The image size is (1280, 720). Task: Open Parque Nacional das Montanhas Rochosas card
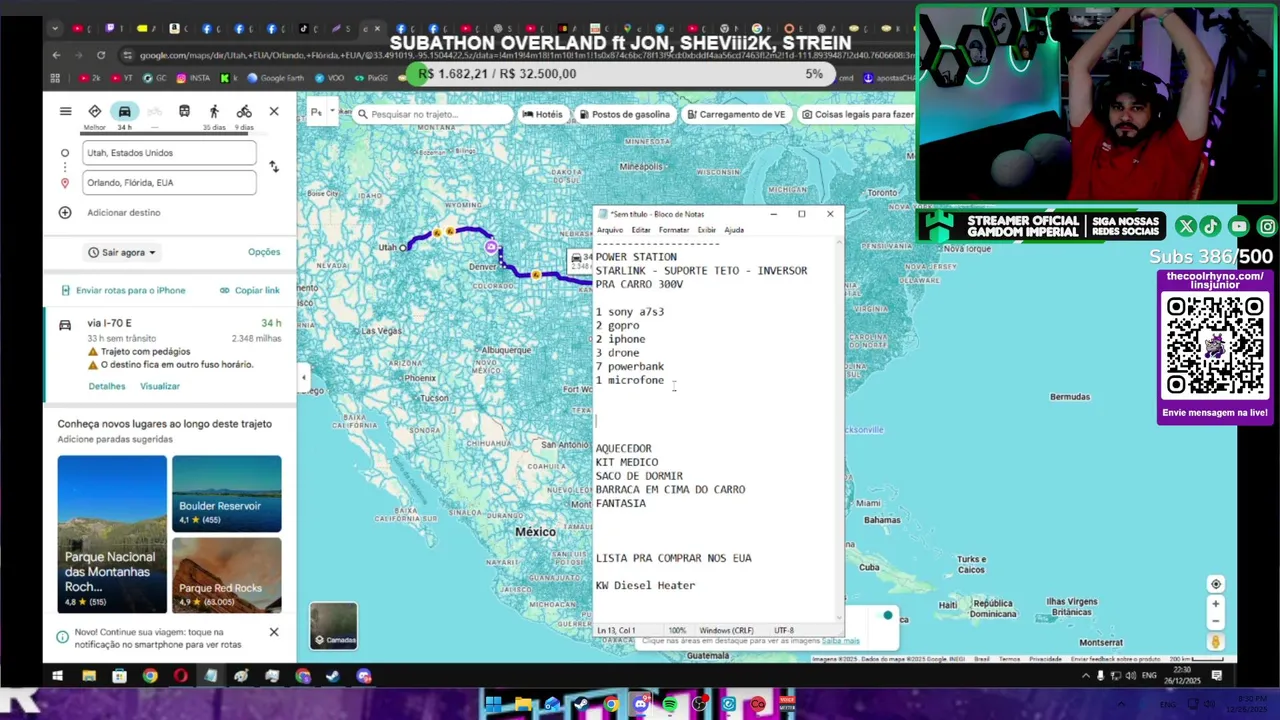[112, 534]
